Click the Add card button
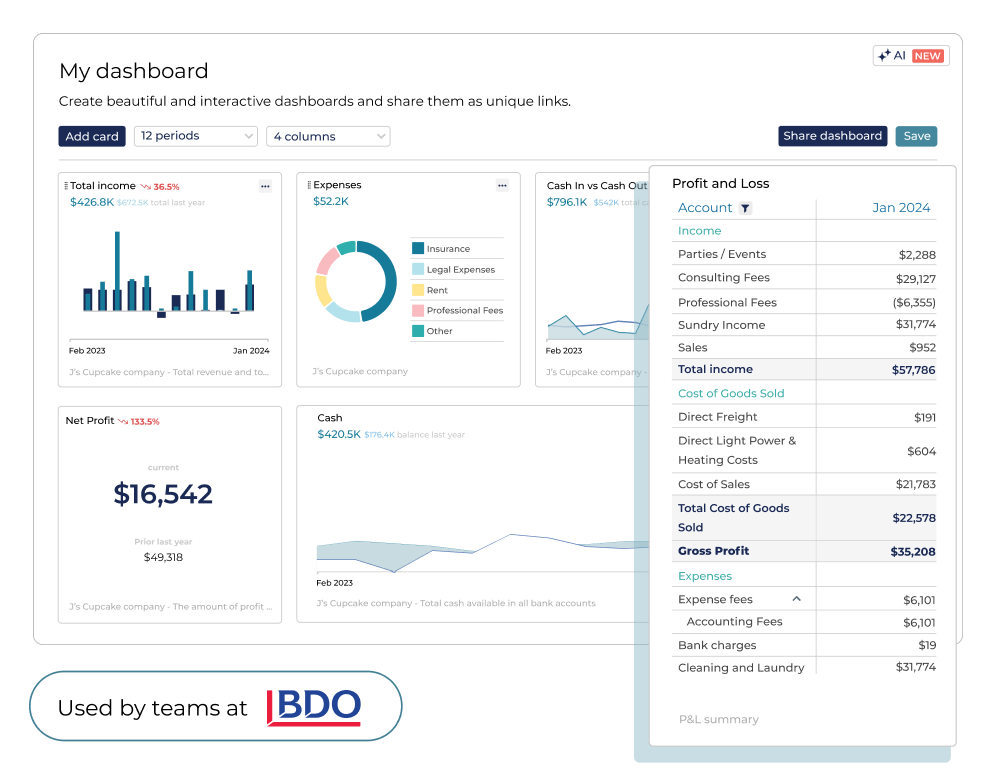 click(x=91, y=136)
